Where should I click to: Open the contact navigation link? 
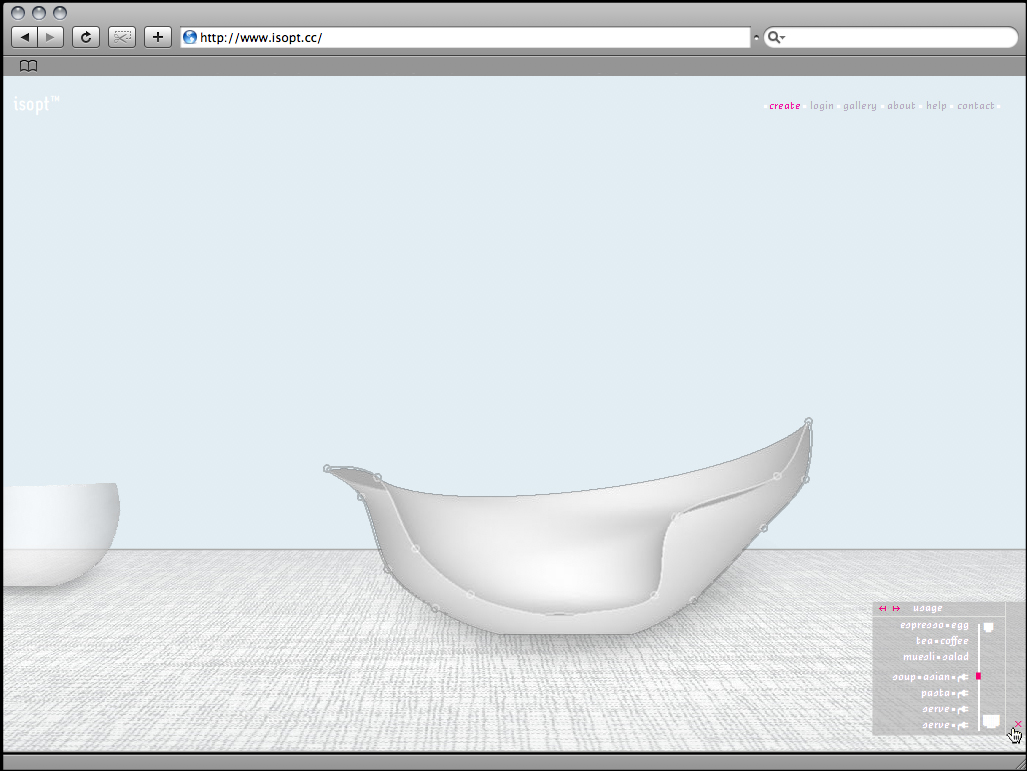[x=976, y=105]
